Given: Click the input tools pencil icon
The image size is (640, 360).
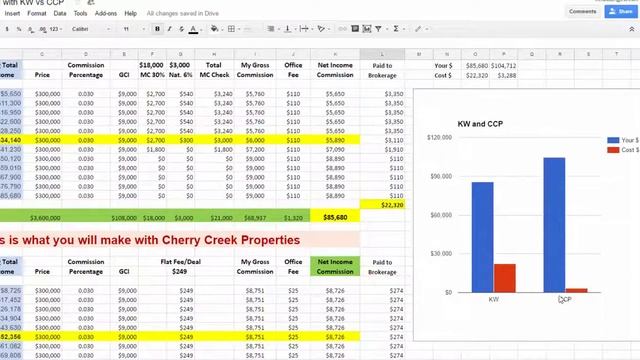Looking at the screenshot, I should click(418, 29).
